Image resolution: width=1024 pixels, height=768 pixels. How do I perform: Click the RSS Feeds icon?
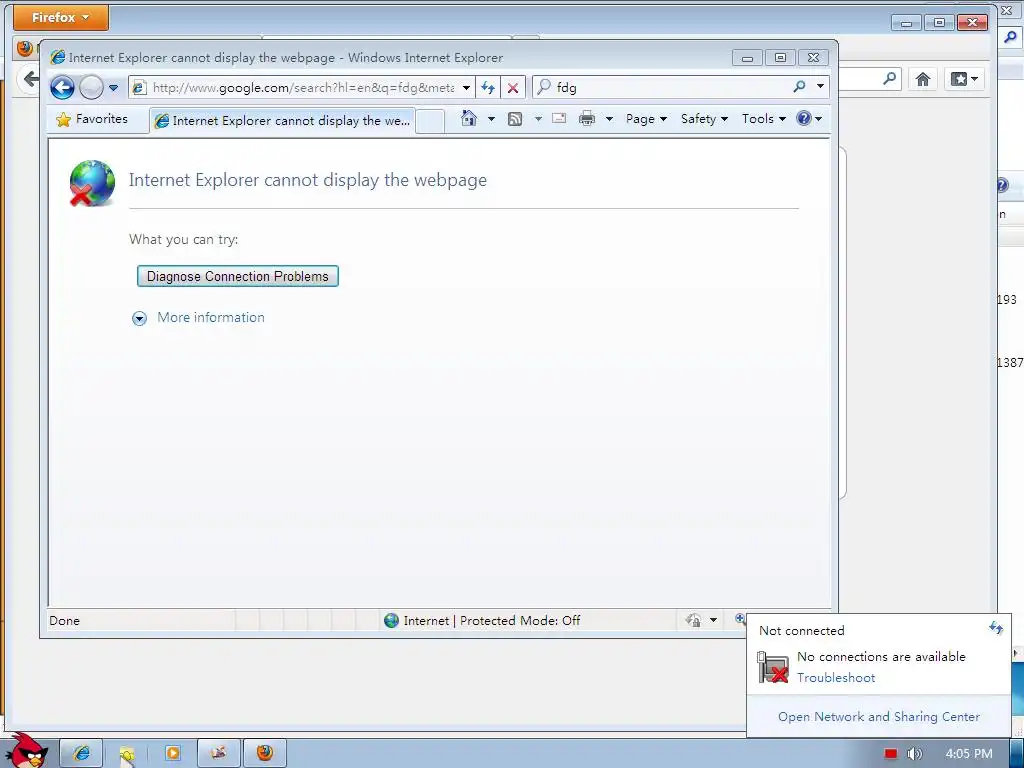click(515, 119)
